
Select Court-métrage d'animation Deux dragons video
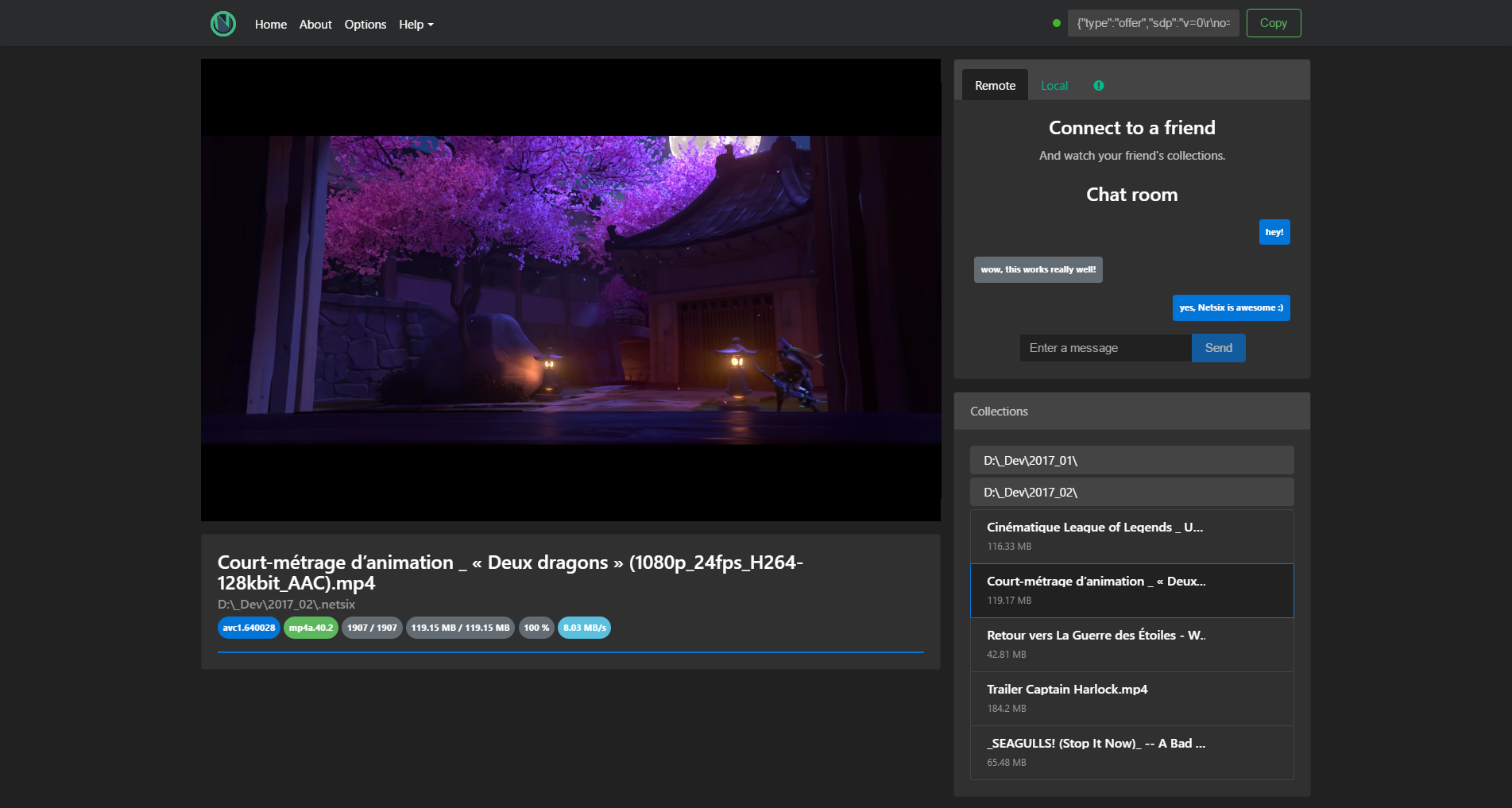tap(1132, 590)
